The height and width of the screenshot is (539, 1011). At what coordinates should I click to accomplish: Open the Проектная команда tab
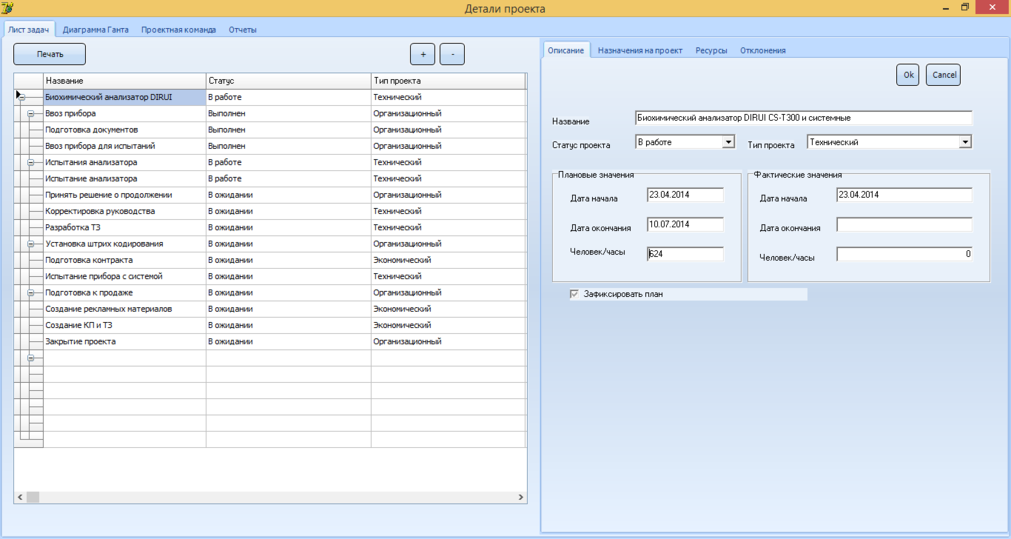click(178, 30)
